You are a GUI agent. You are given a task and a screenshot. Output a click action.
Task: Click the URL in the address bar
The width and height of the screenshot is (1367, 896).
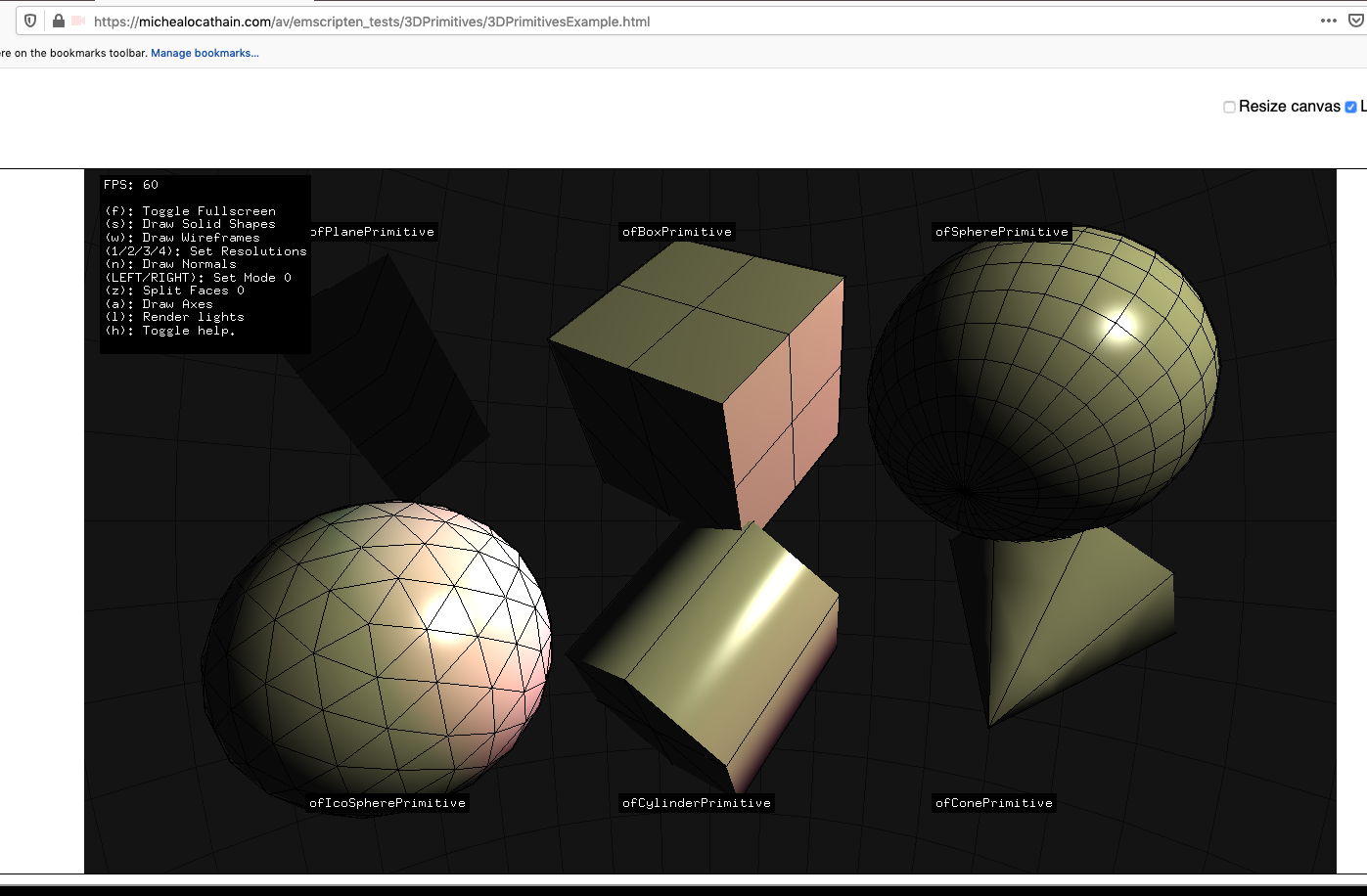click(x=370, y=21)
